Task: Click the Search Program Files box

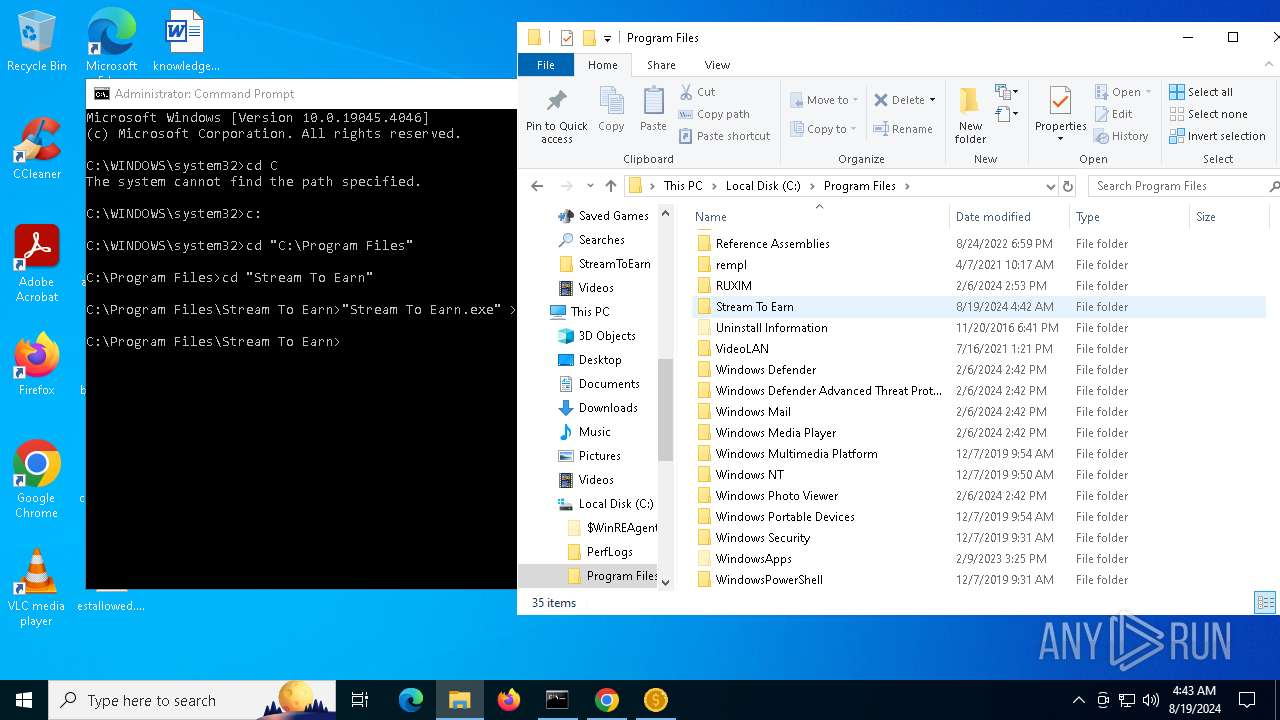Action: [1182, 186]
